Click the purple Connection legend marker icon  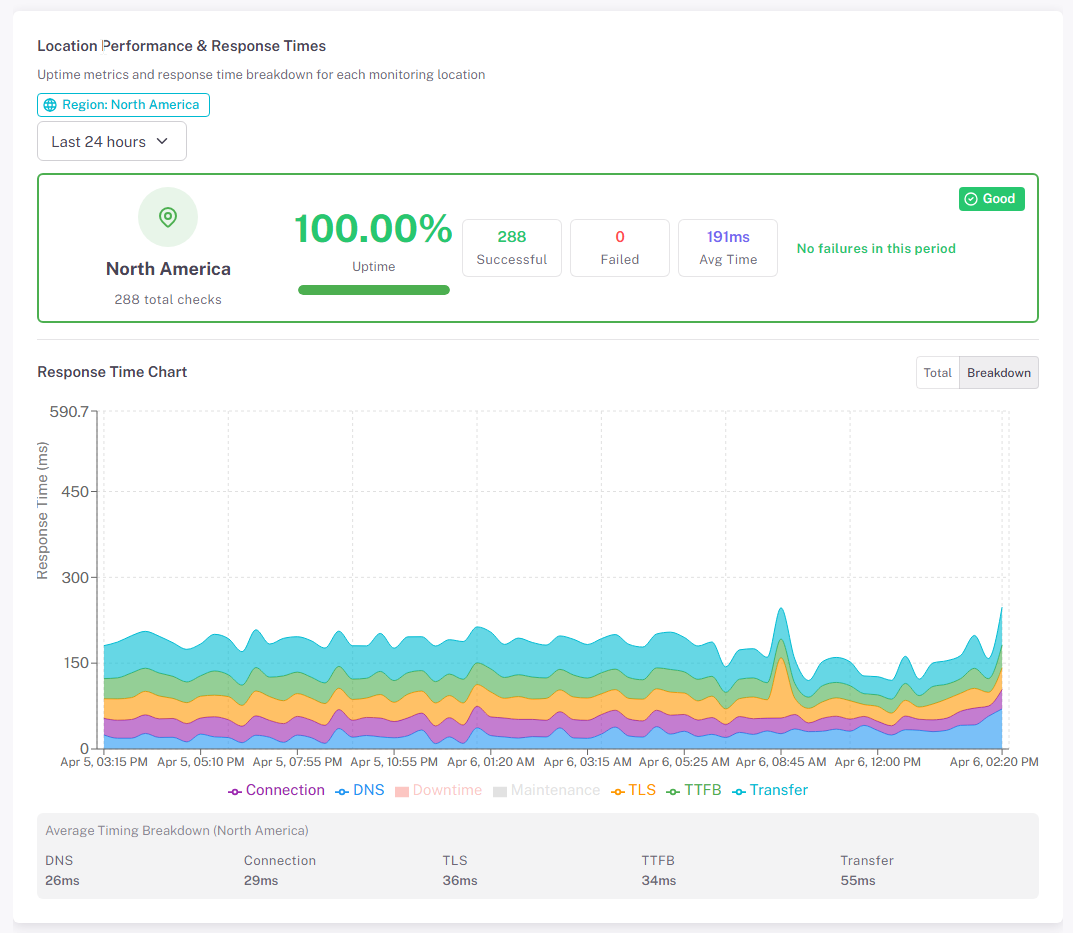click(x=235, y=791)
